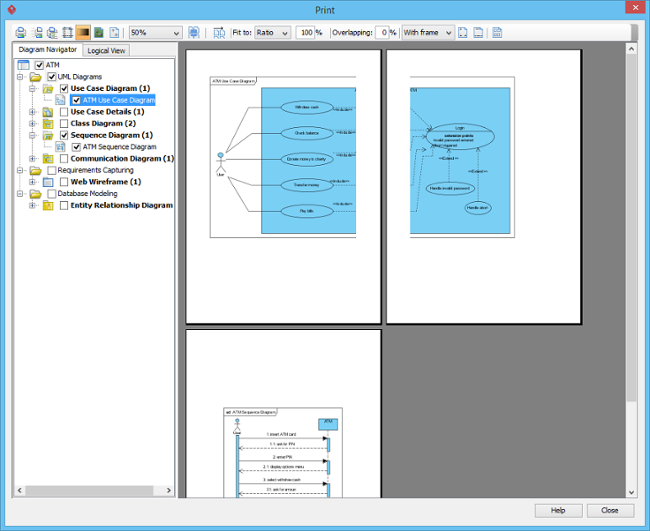This screenshot has height=531, width=650.
Task: Click the Class Diagram folder icon
Action: pyautogui.click(x=48, y=123)
